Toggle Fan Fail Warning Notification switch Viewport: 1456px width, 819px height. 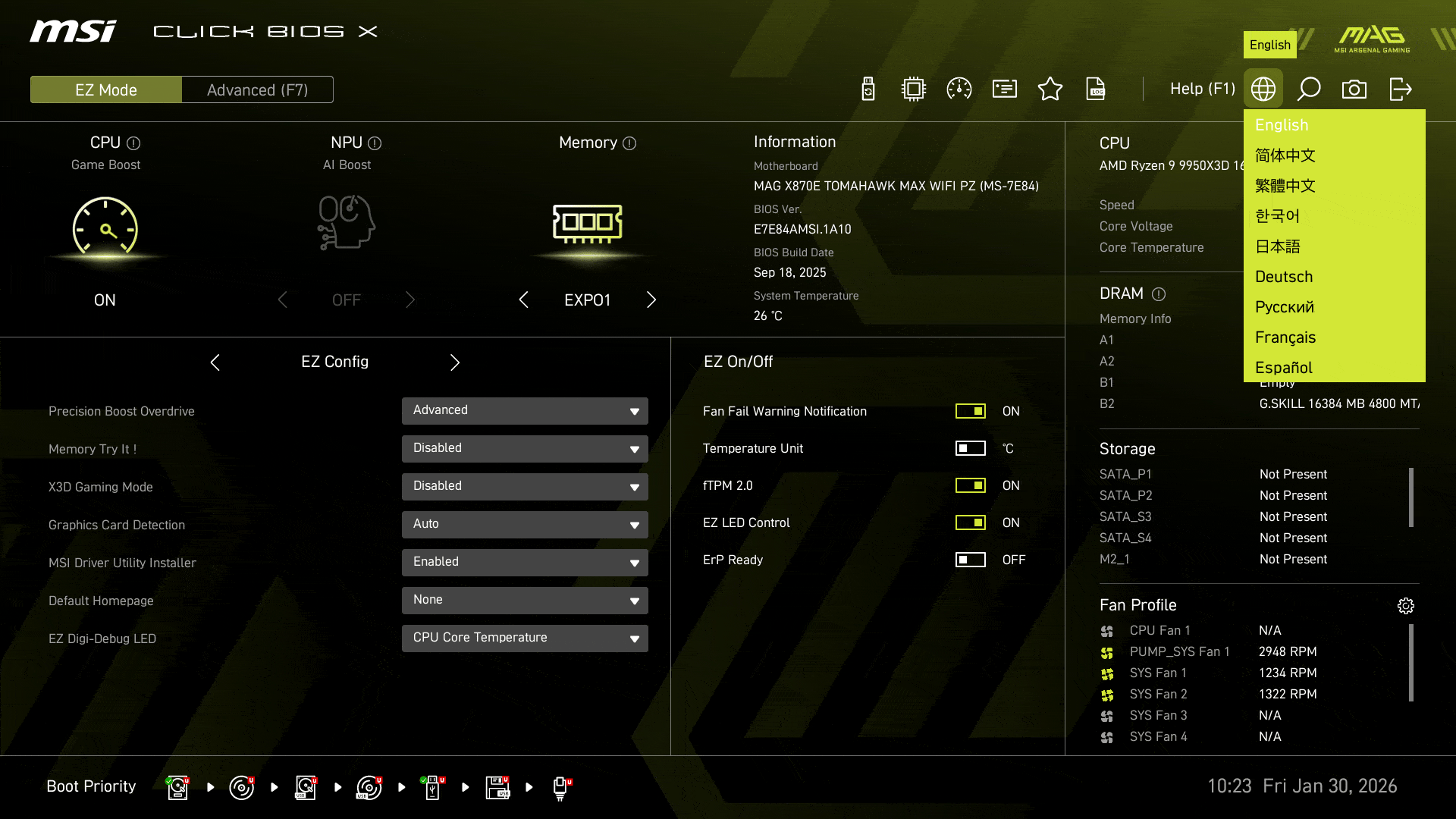pyautogui.click(x=971, y=411)
